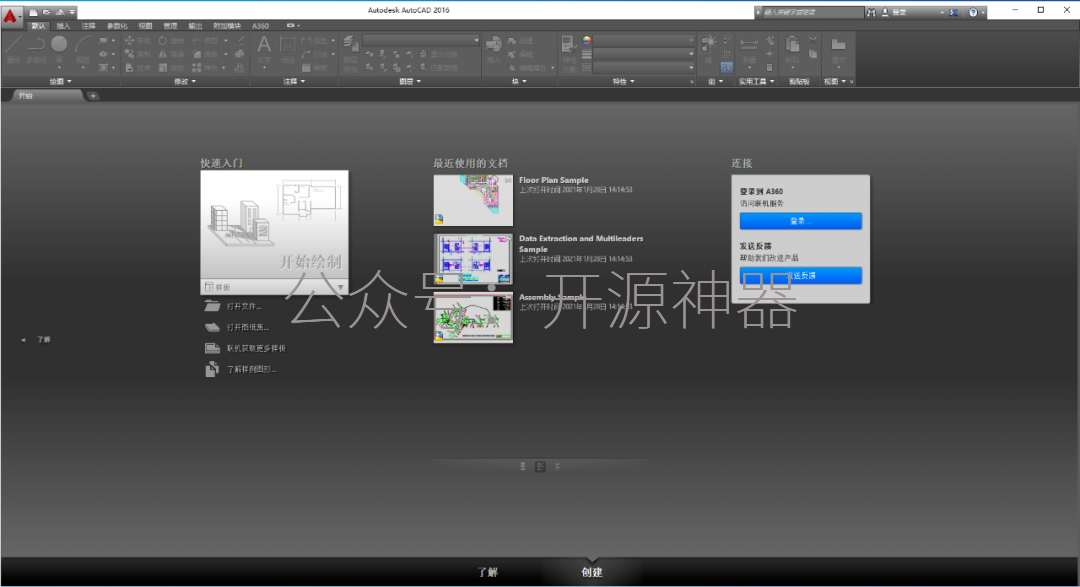Click the Rotate (旋转) tool icon
Viewport: 1080px width, 587px height.
coord(163,41)
